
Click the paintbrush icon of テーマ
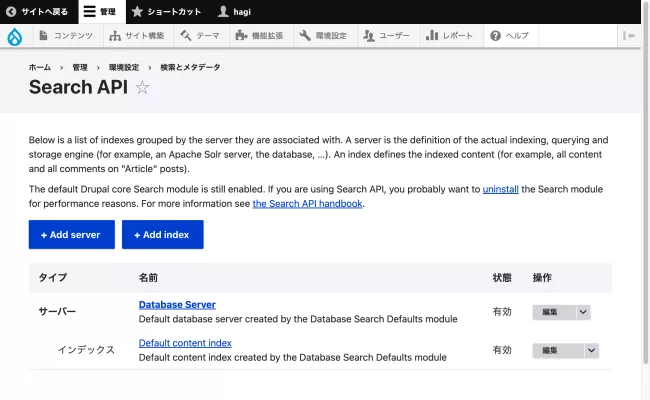point(186,36)
